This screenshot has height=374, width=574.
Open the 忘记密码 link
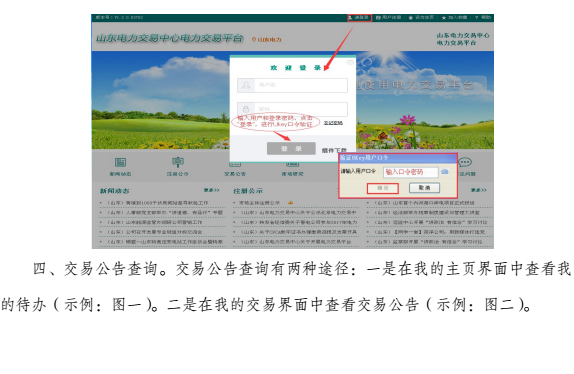point(333,123)
